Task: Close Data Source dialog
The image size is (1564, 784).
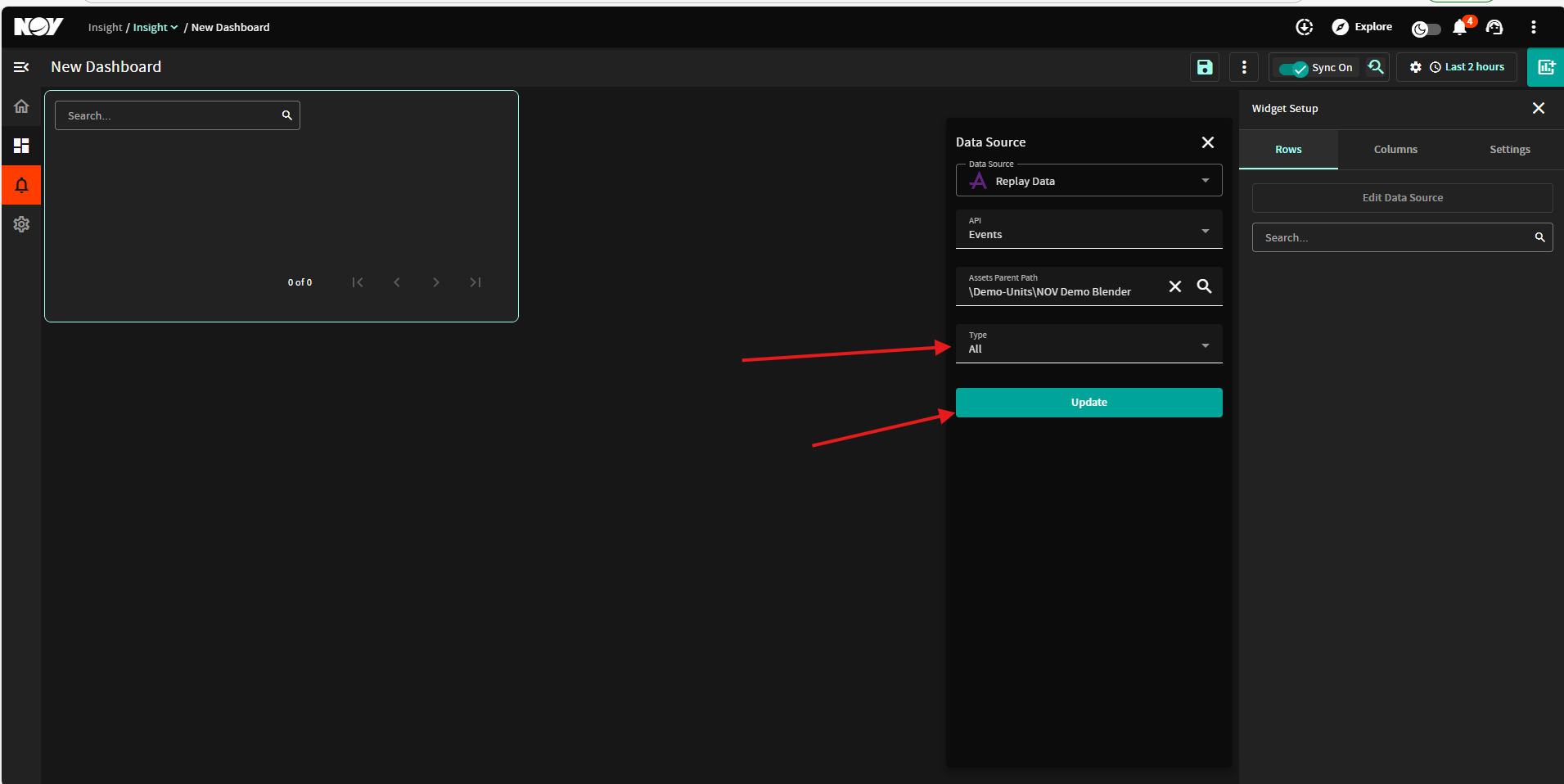Action: [x=1208, y=142]
